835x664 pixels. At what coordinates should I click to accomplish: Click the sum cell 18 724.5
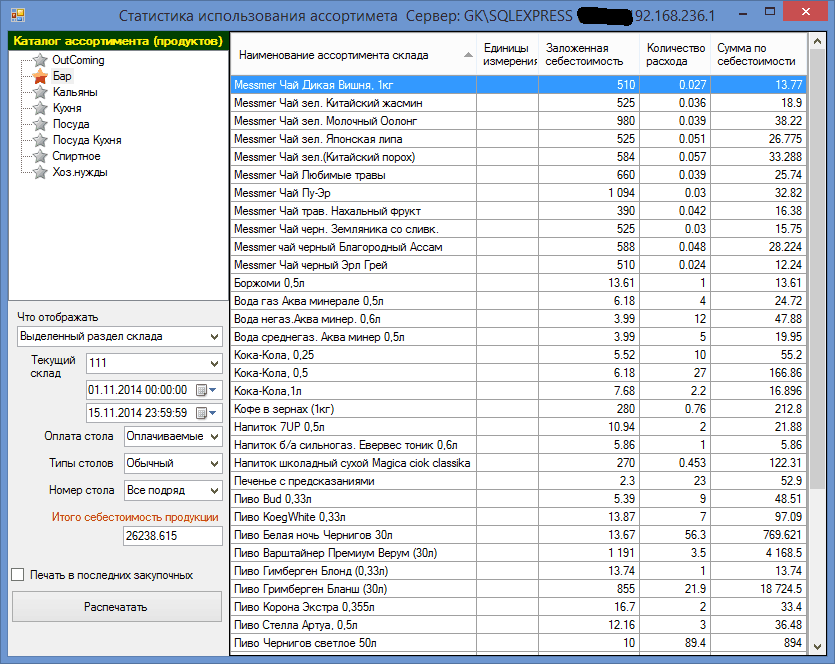758,589
